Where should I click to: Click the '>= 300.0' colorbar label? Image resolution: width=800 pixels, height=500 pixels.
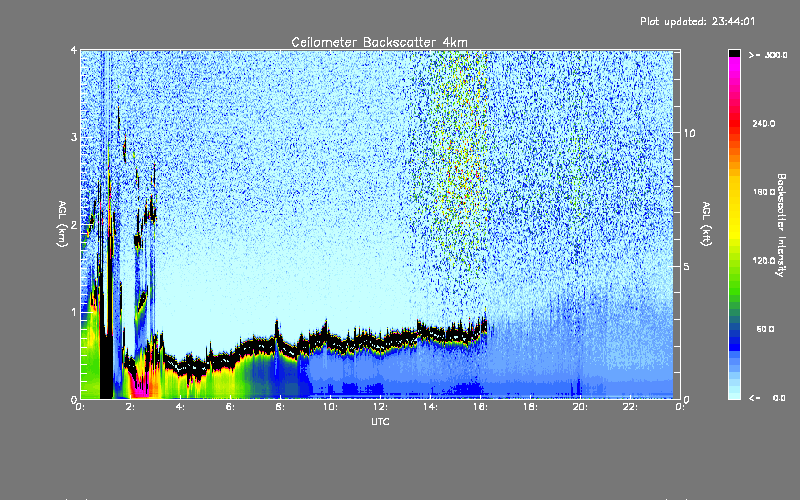click(x=768, y=55)
